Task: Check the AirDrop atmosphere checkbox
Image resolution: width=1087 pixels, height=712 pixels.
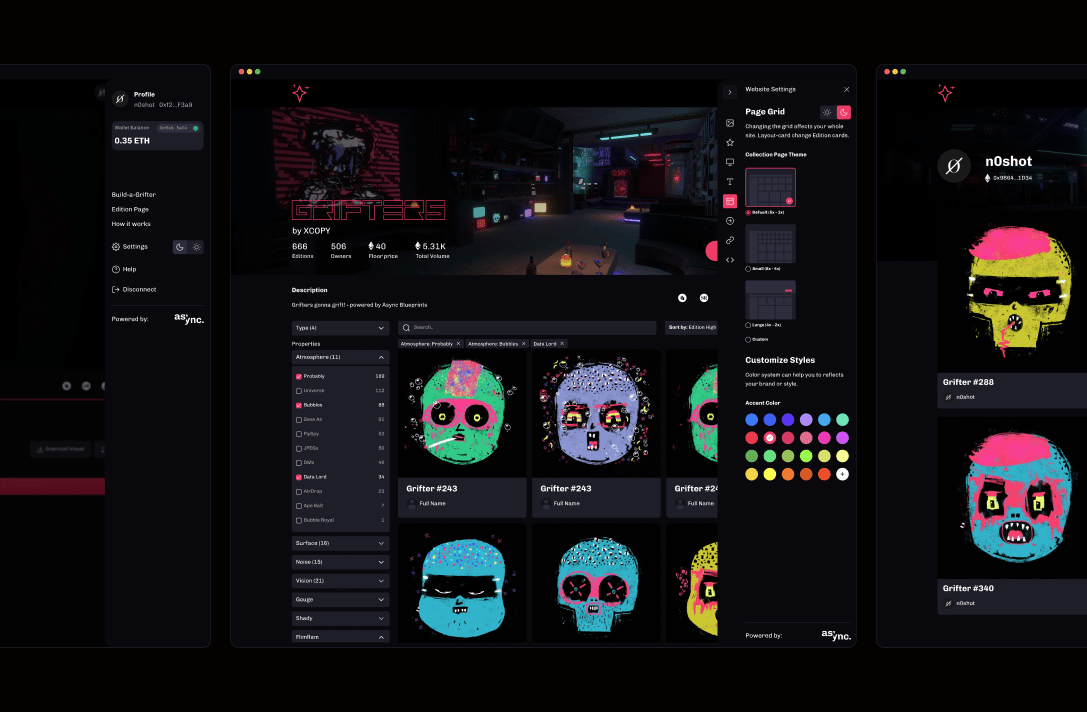Action: pos(299,492)
